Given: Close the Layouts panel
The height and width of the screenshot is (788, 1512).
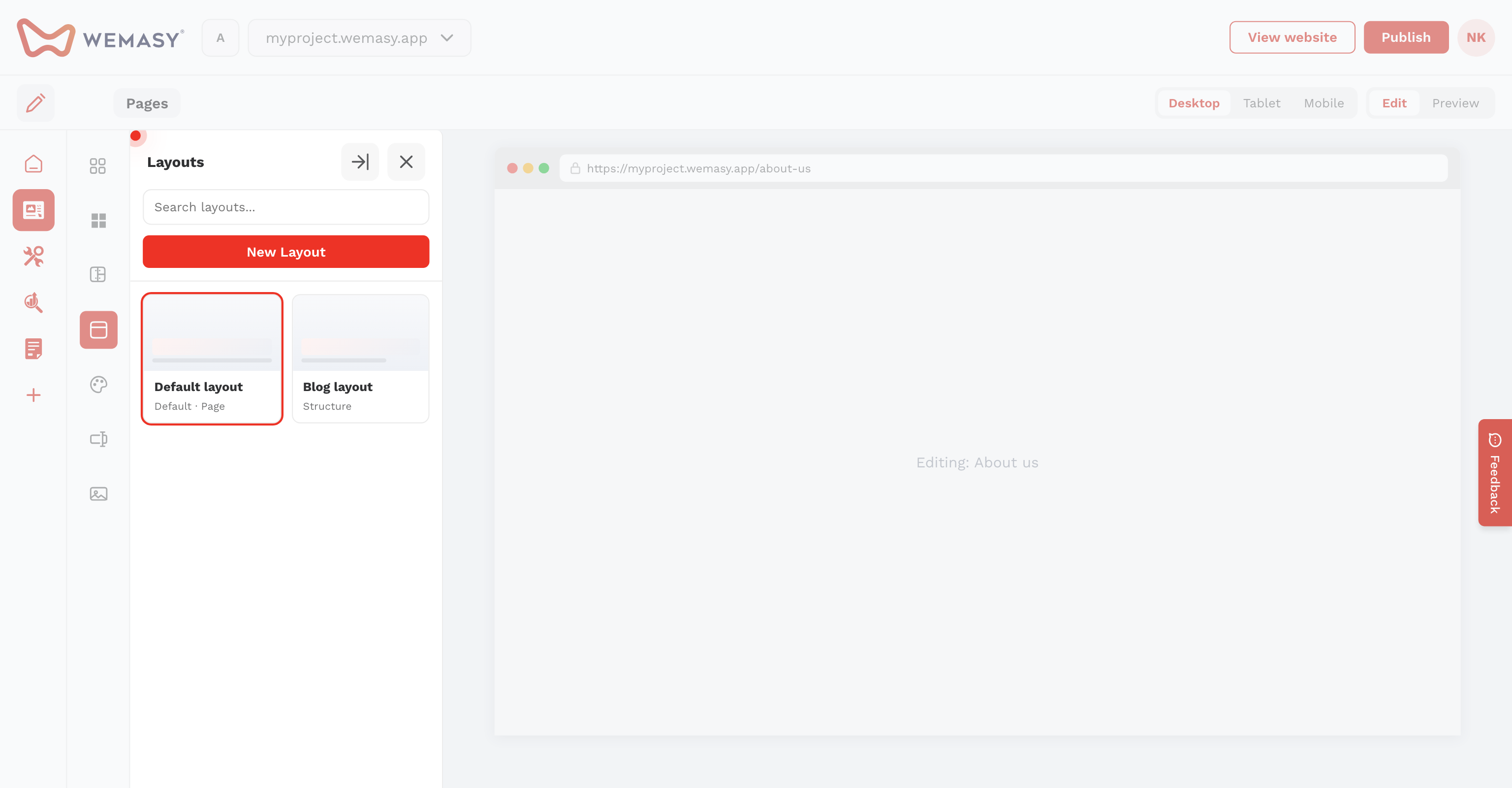Looking at the screenshot, I should 406,162.
